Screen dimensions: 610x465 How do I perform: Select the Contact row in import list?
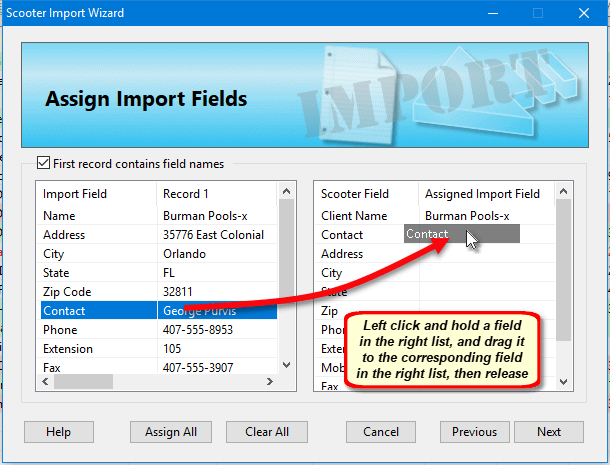(159, 311)
